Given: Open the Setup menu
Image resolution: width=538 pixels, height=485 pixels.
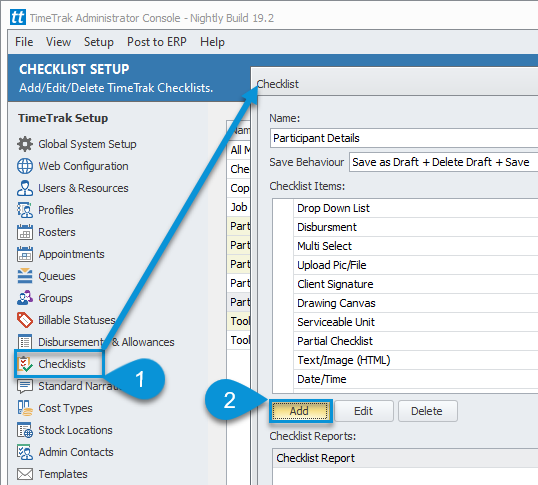Looking at the screenshot, I should point(99,42).
